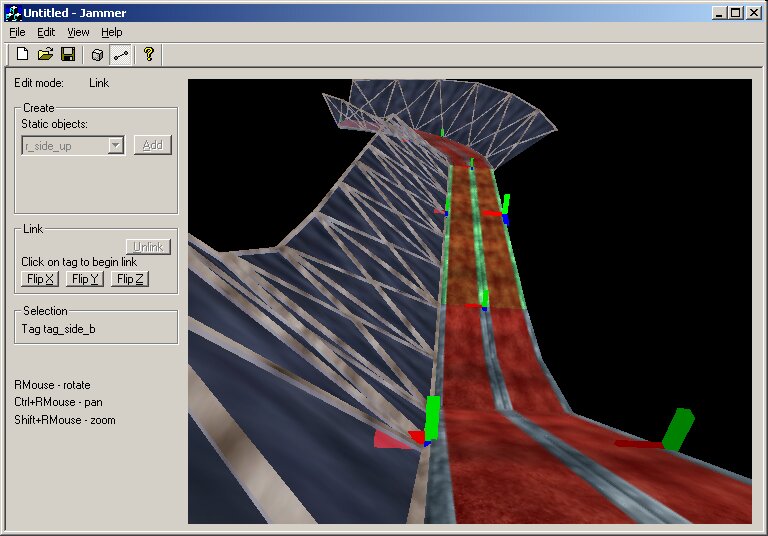Image resolution: width=768 pixels, height=536 pixels.
Task: Save the scene with the floppy disk icon
Action: pyautogui.click(x=68, y=54)
